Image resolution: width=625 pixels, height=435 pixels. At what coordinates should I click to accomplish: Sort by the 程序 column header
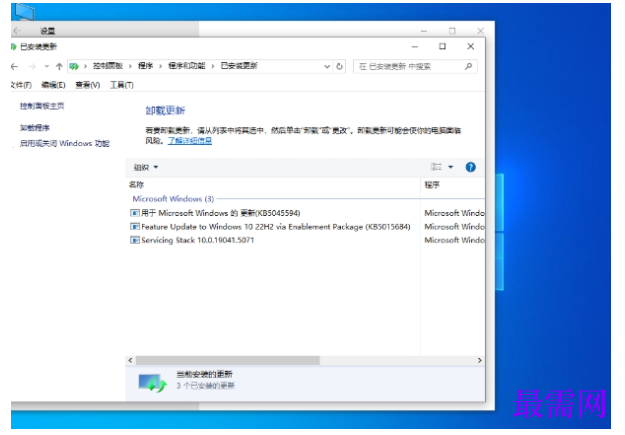pyautogui.click(x=432, y=185)
